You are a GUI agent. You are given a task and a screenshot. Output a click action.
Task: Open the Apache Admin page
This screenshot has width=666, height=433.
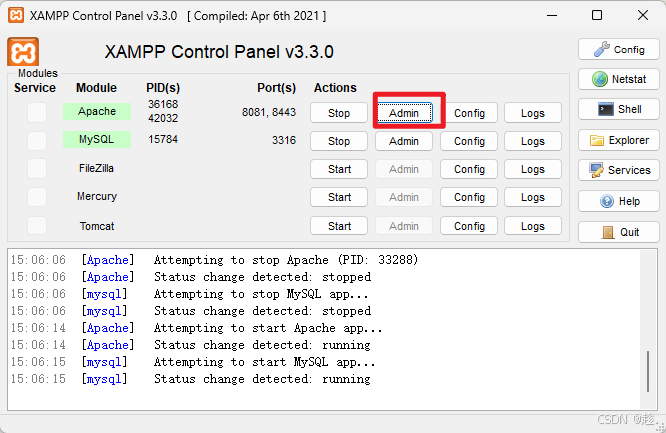[404, 113]
